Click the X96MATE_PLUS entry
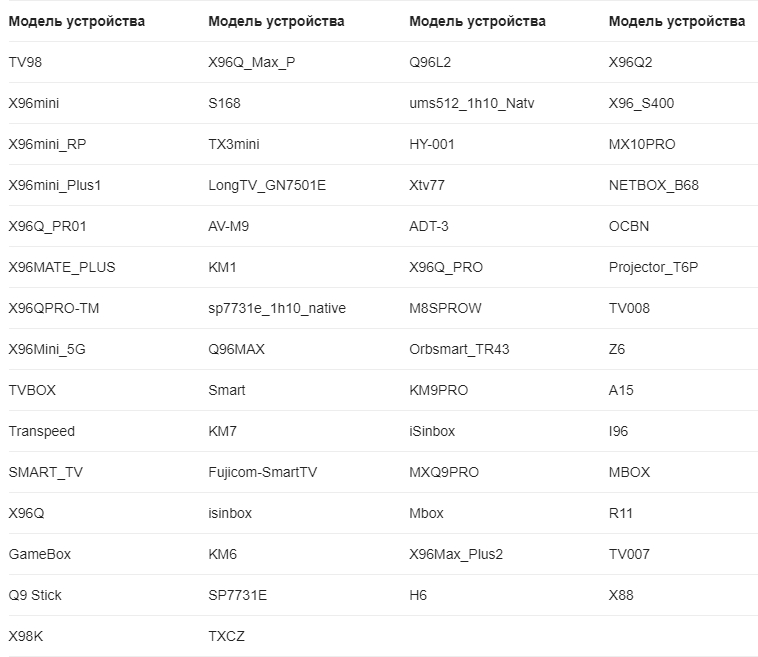Viewport: 758px width, 657px height. click(62, 267)
